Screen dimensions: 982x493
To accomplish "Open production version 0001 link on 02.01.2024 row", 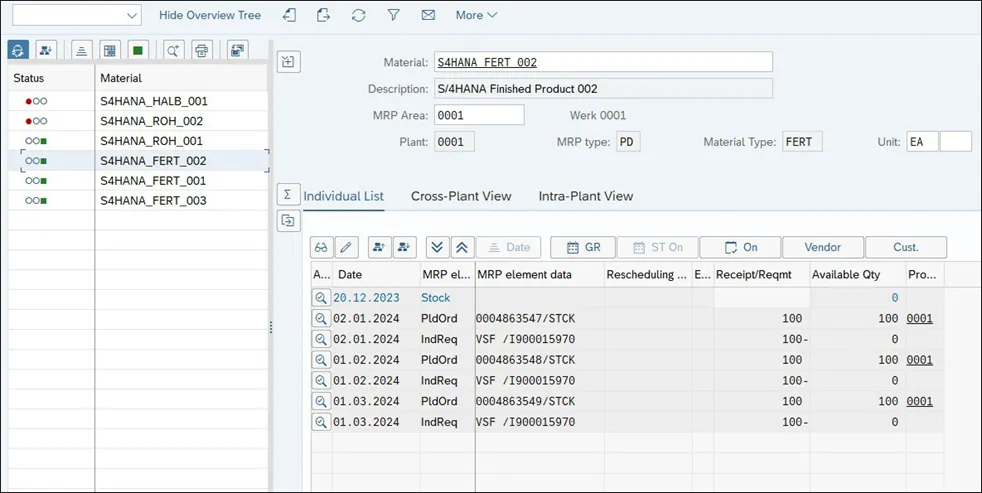I will (x=919, y=318).
